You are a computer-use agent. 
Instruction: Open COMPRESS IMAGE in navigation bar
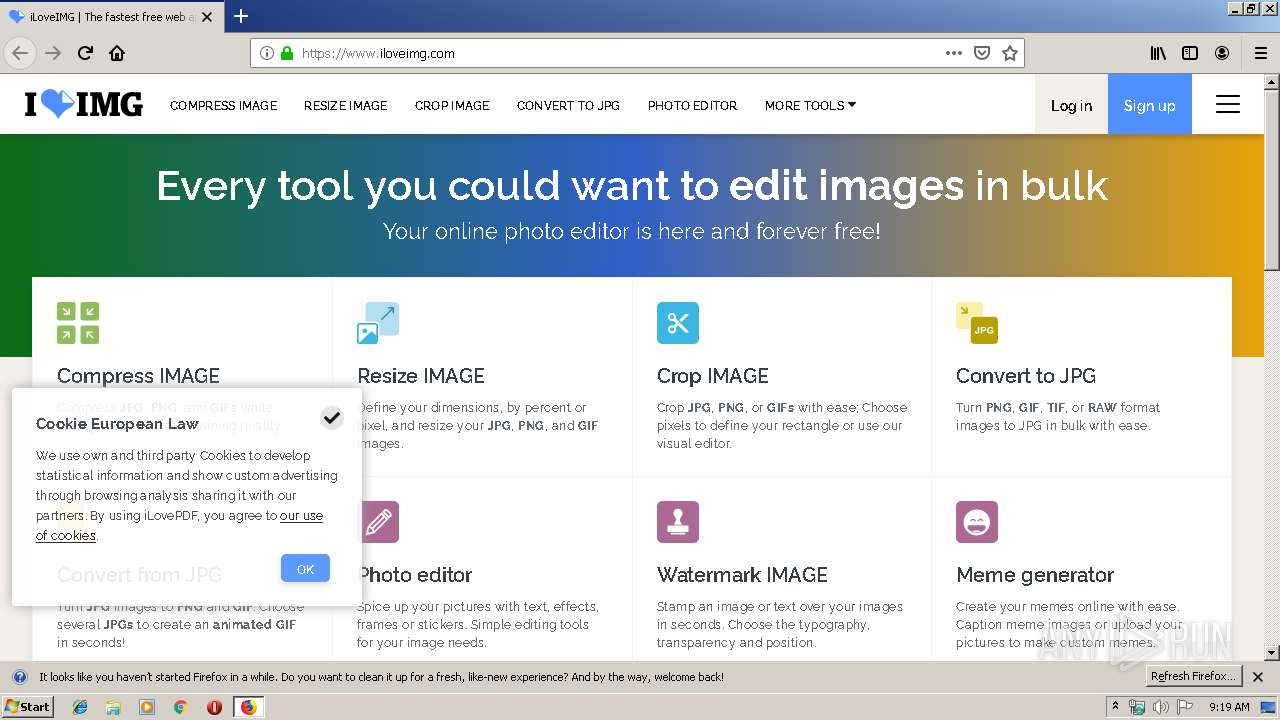[224, 105]
